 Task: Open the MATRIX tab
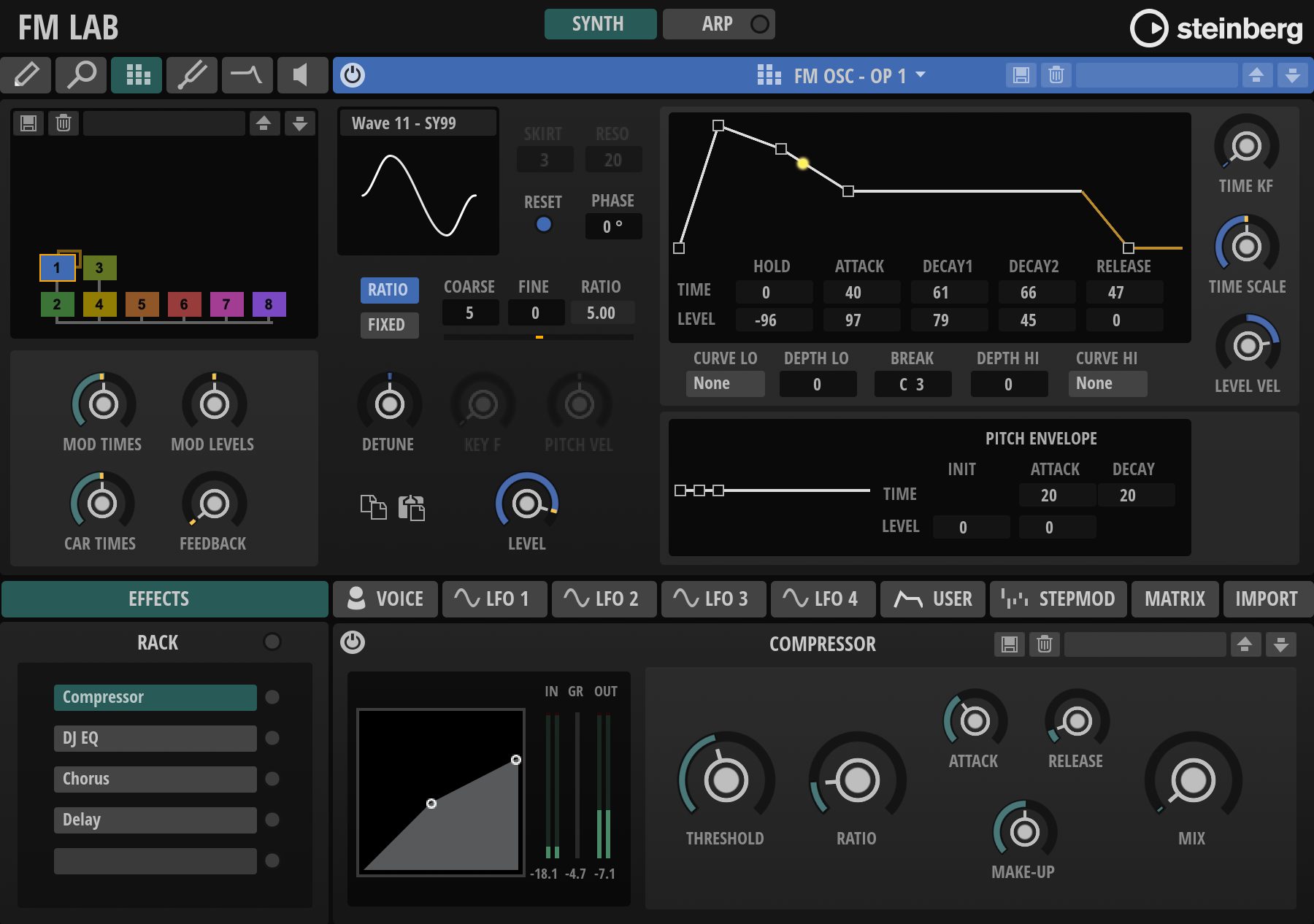pos(1175,599)
